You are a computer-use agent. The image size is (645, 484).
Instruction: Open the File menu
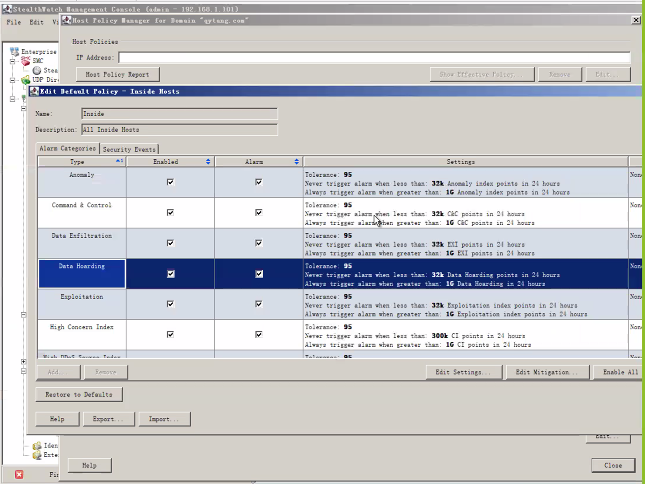[x=14, y=22]
